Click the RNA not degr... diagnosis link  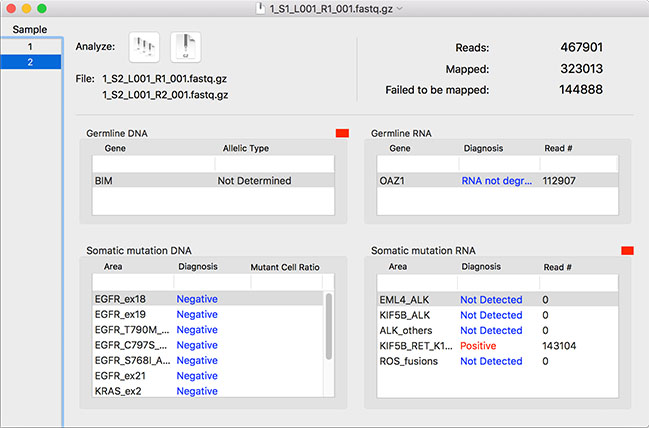tap(497, 180)
